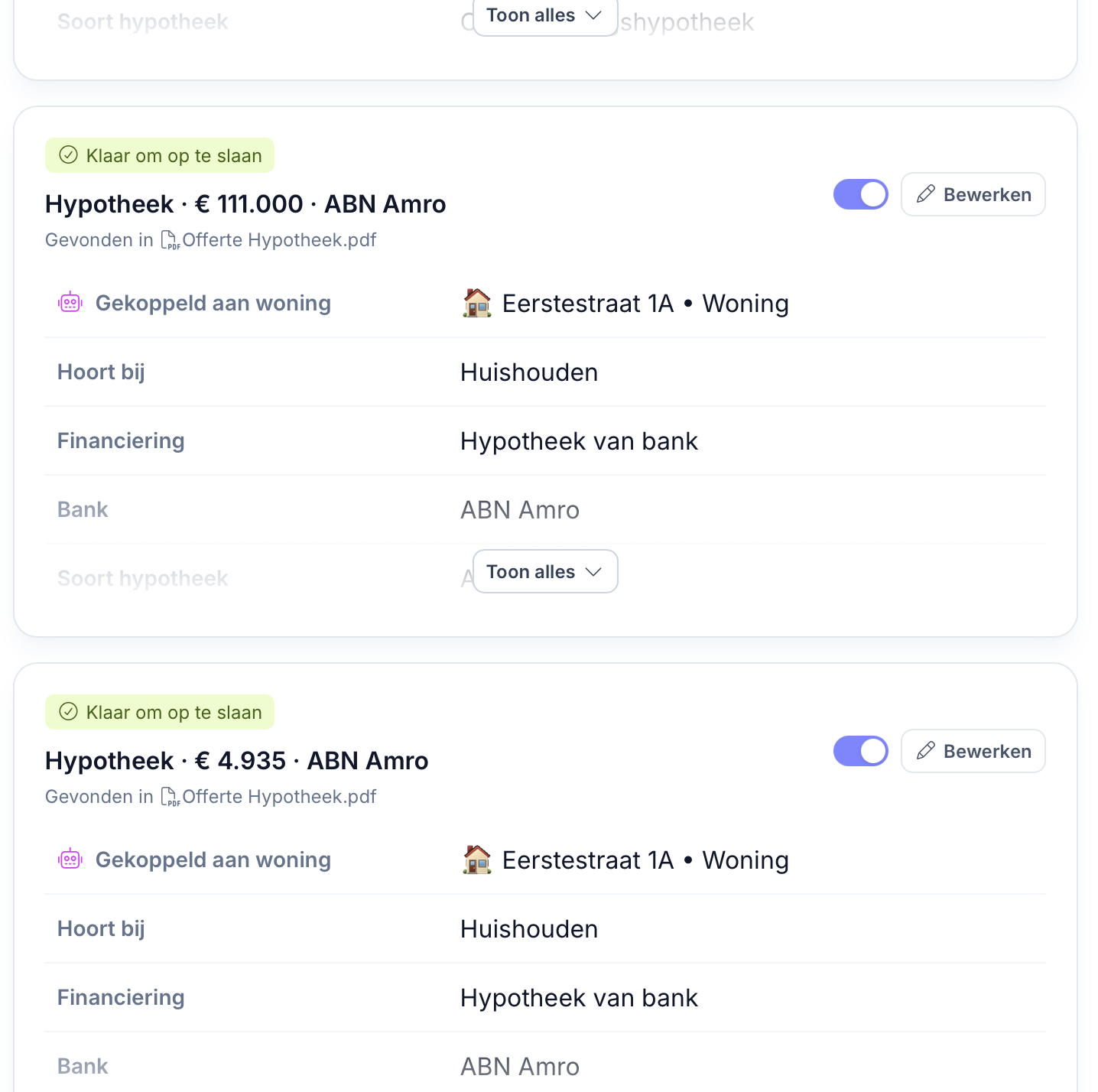
Task: Open Offerte Hypotheek.pdf under € 4.935 mortgage
Action: [279, 797]
